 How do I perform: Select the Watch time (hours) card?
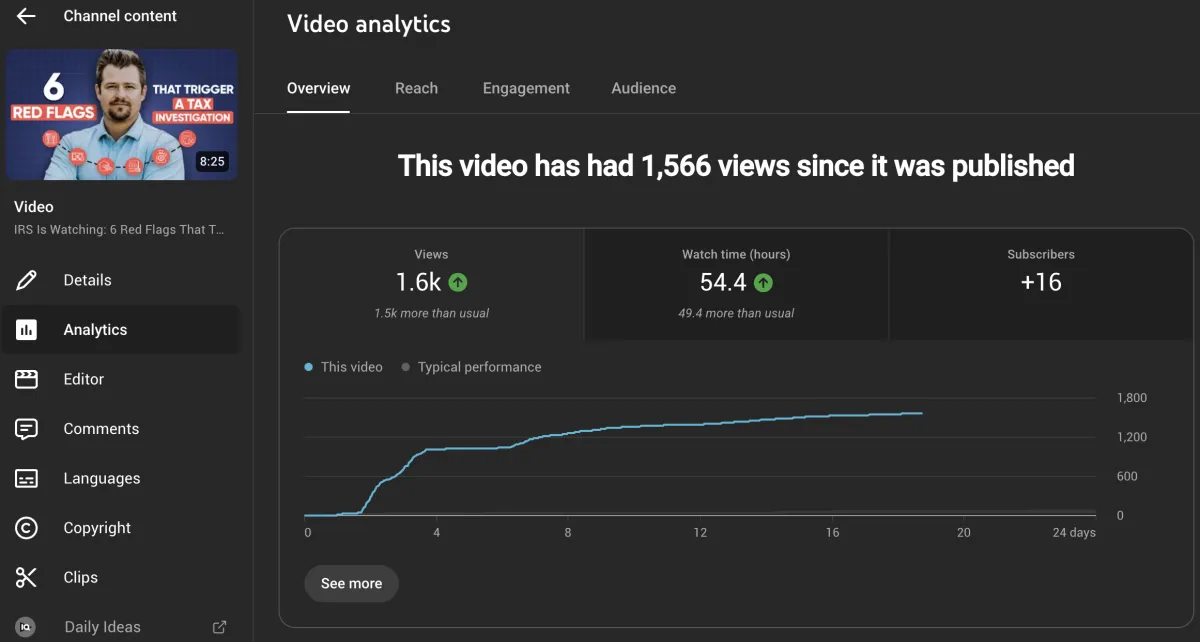[x=736, y=285]
